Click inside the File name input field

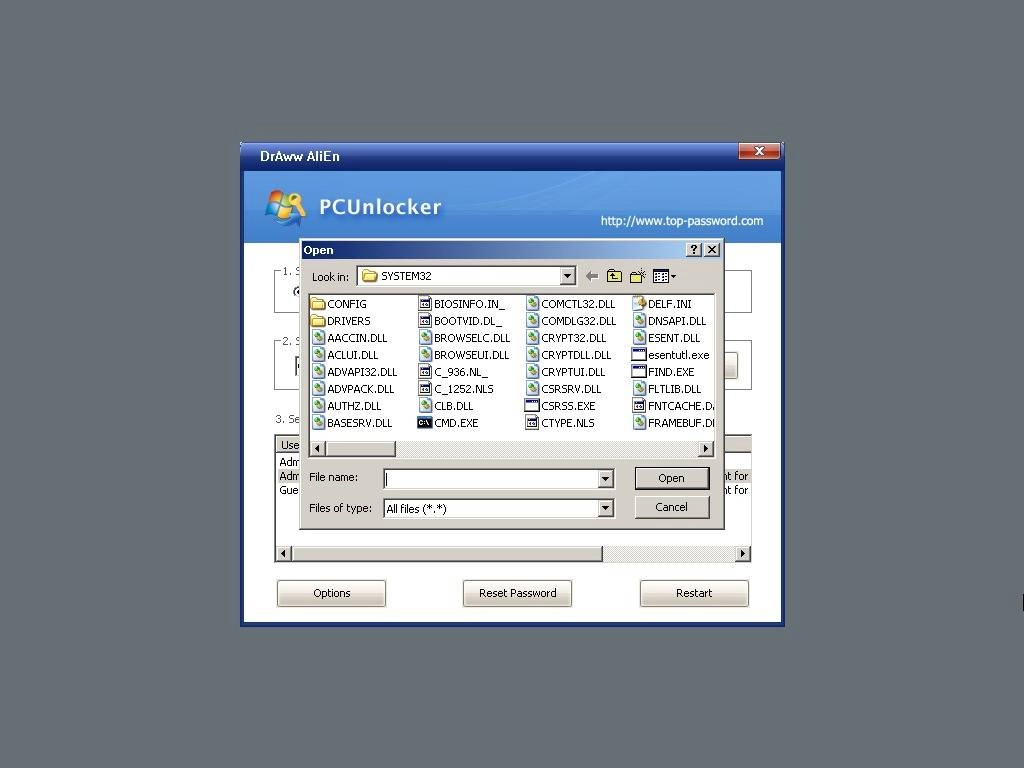click(x=491, y=479)
